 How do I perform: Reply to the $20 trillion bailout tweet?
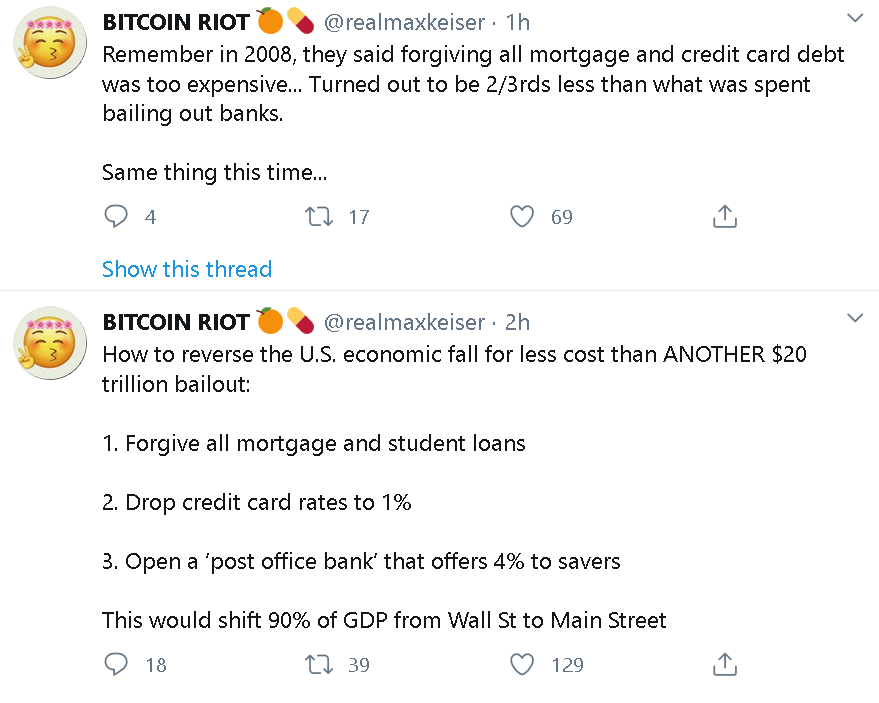(x=116, y=664)
